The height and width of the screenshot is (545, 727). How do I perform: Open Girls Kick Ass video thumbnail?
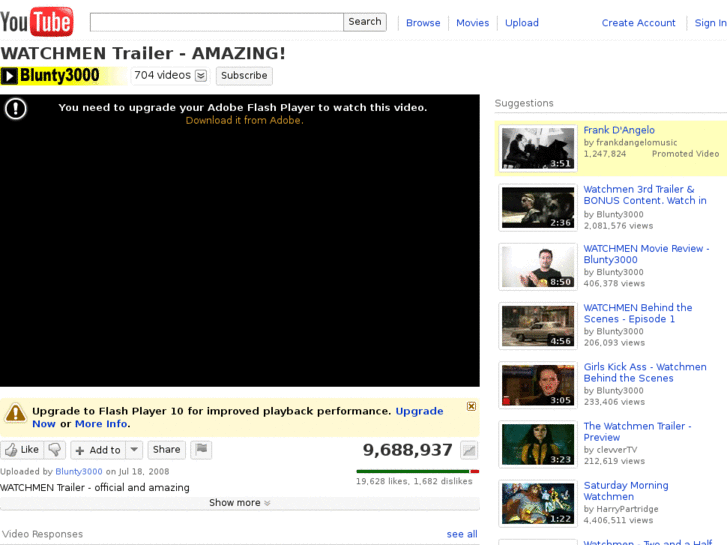[x=538, y=385]
